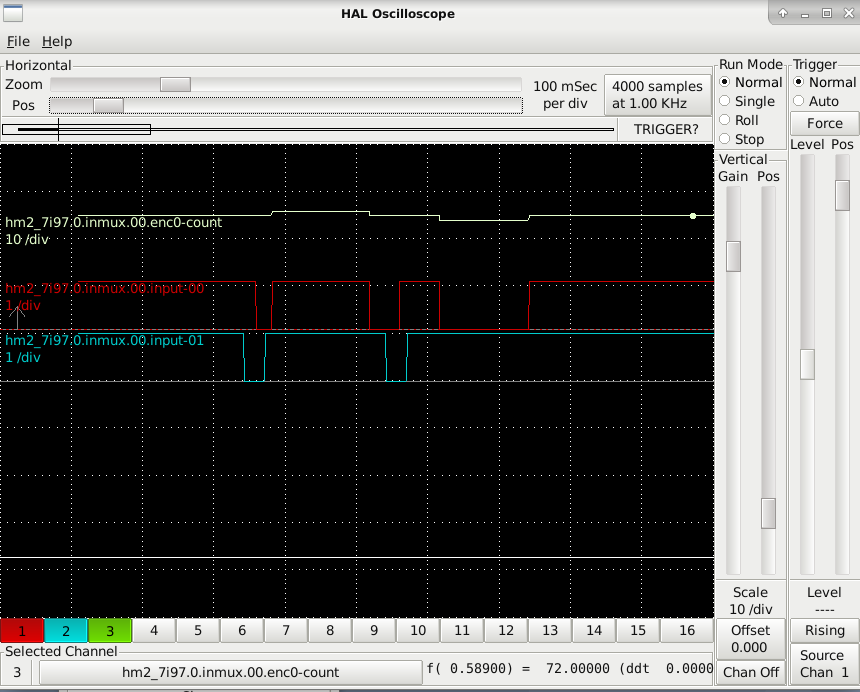Click the 'Scale 10 /div' readout
Screen dimensions: 860x692
click(750, 601)
